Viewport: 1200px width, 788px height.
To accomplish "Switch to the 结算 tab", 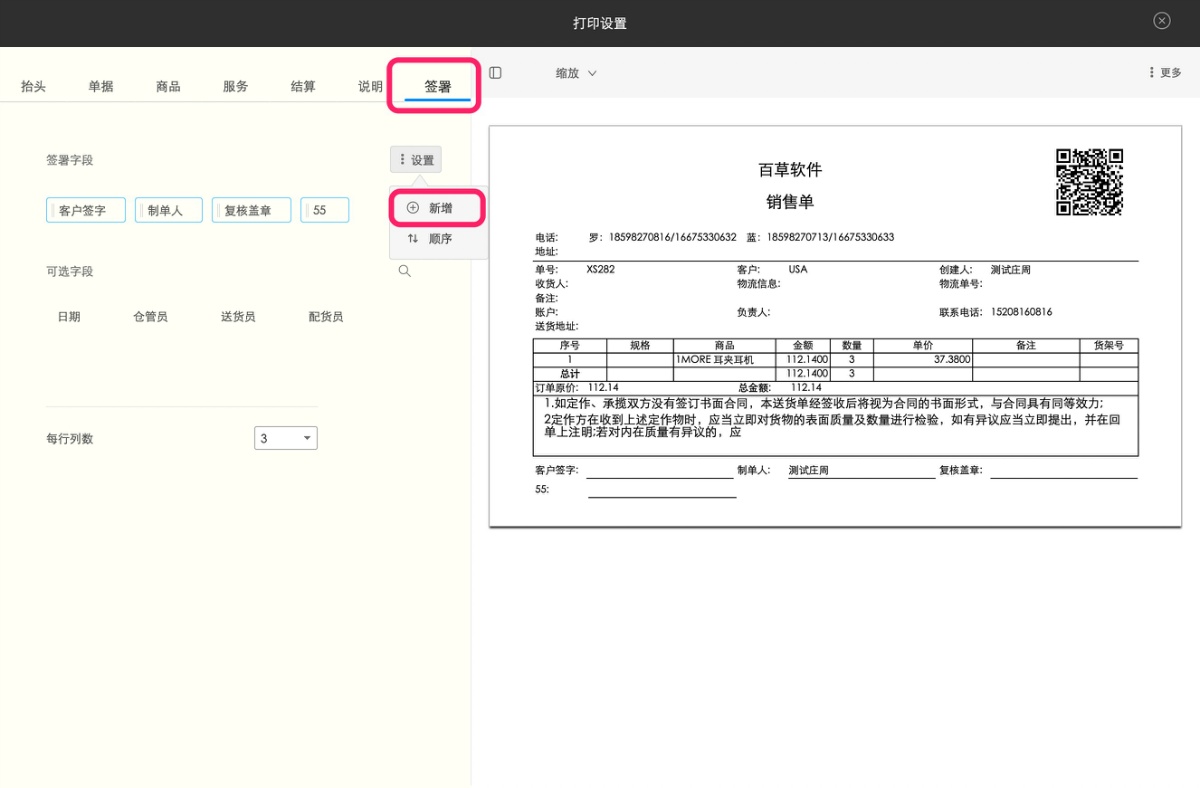I will tap(303, 87).
